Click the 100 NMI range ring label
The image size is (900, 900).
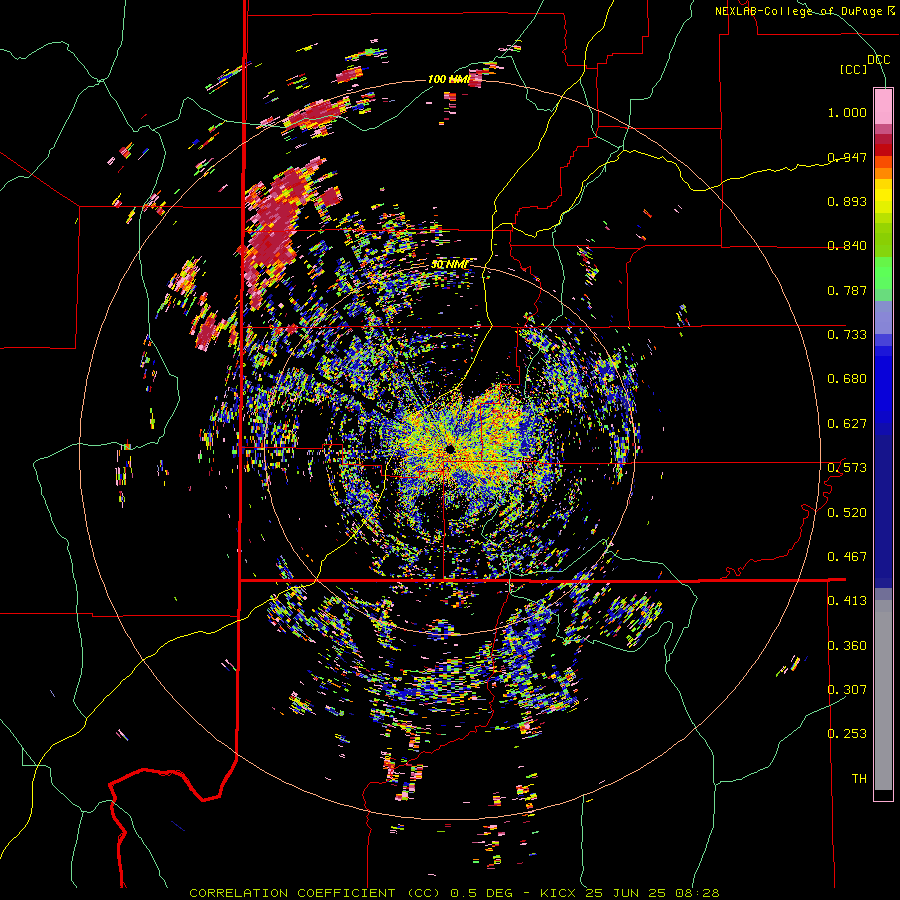(448, 79)
